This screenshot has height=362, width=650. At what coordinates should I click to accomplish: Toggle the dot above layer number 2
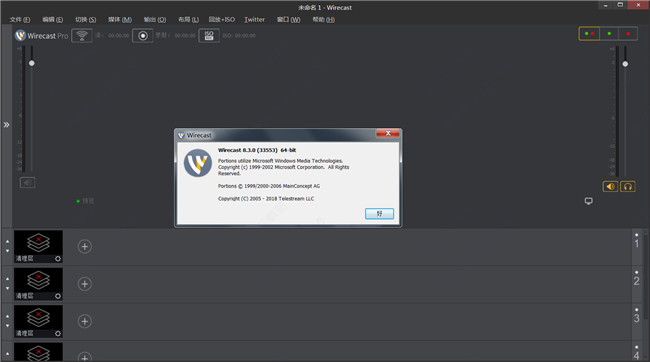point(636,272)
